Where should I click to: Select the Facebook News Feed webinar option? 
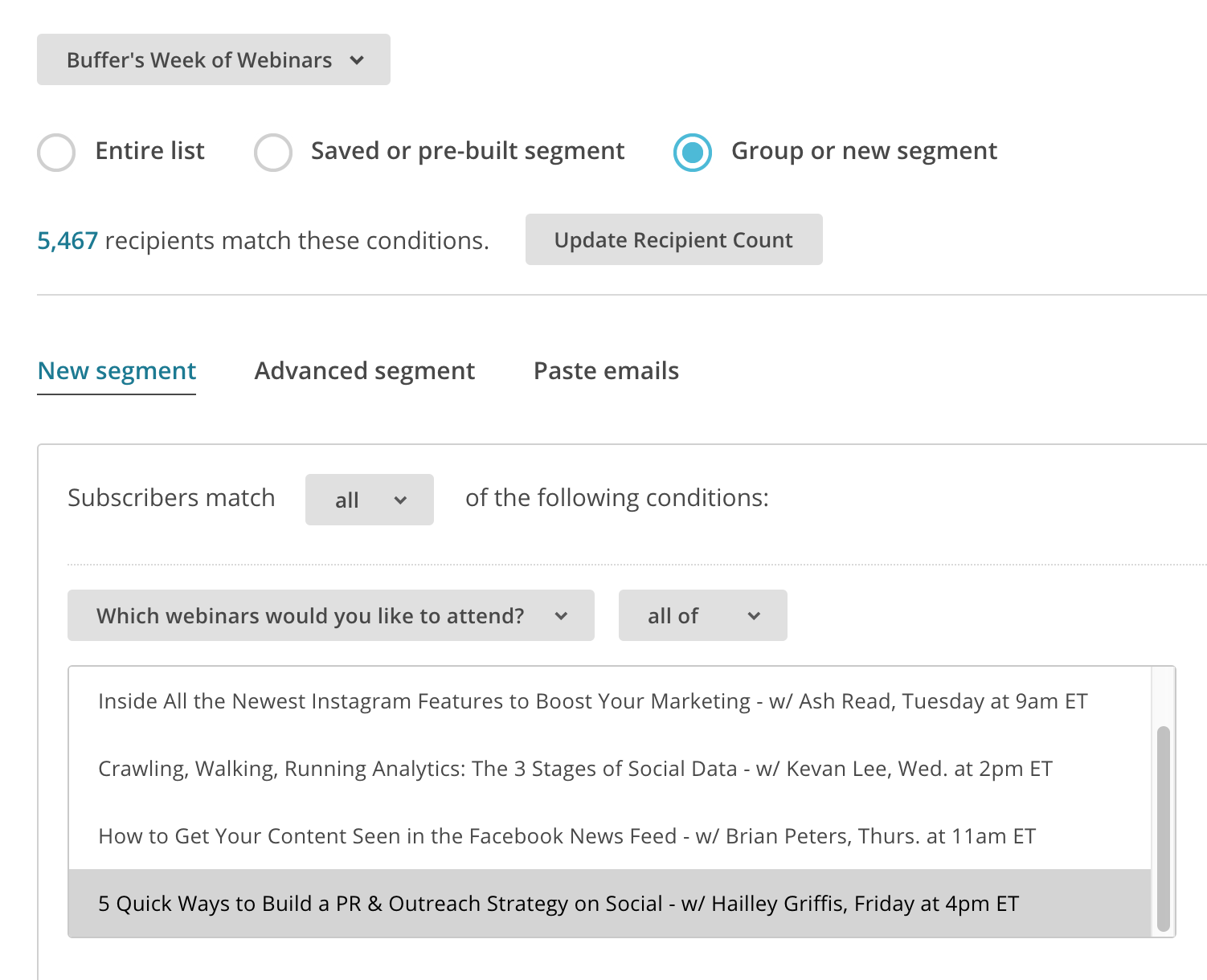pyautogui.click(x=567, y=835)
